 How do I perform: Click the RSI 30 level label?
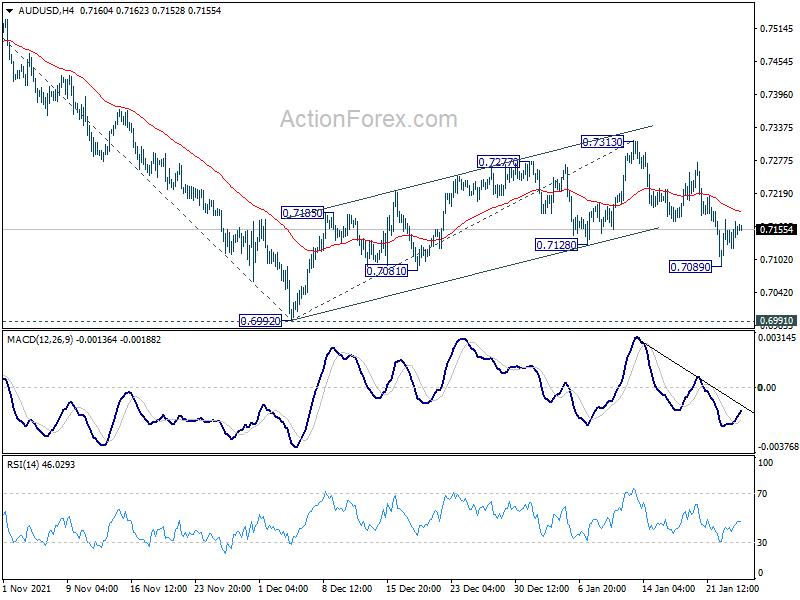pos(762,542)
